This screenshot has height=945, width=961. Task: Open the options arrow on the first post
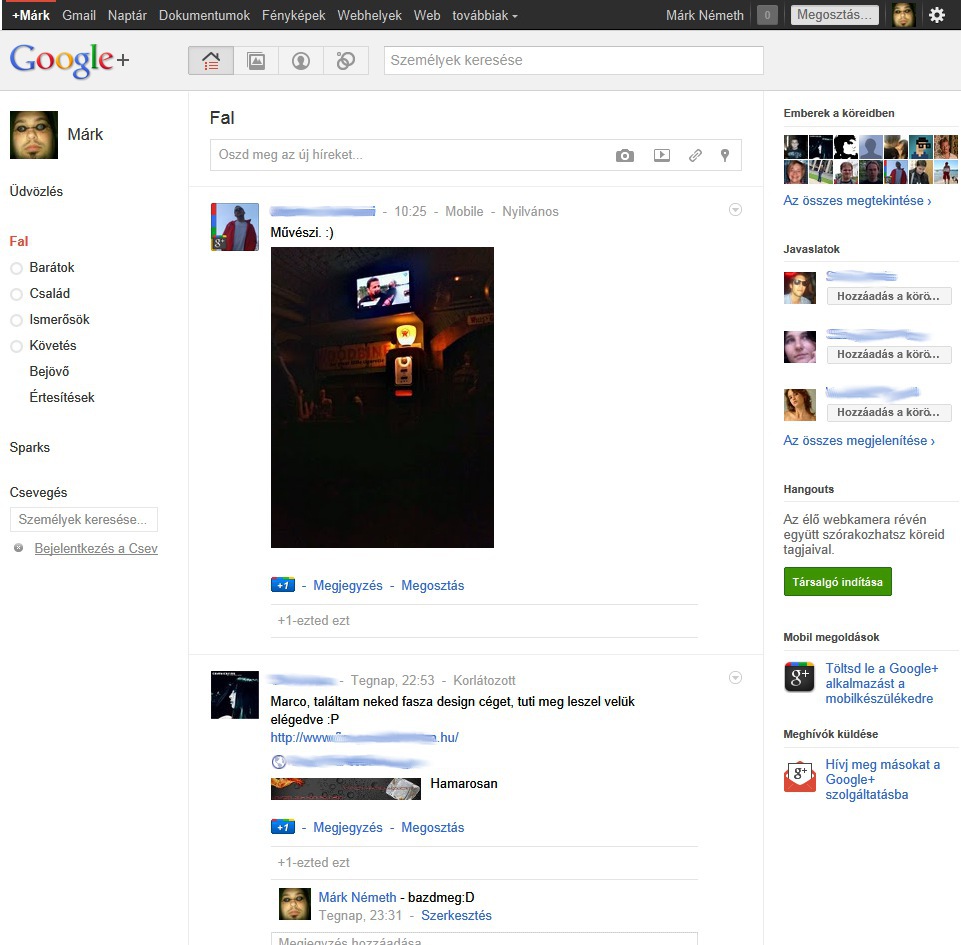[735, 209]
